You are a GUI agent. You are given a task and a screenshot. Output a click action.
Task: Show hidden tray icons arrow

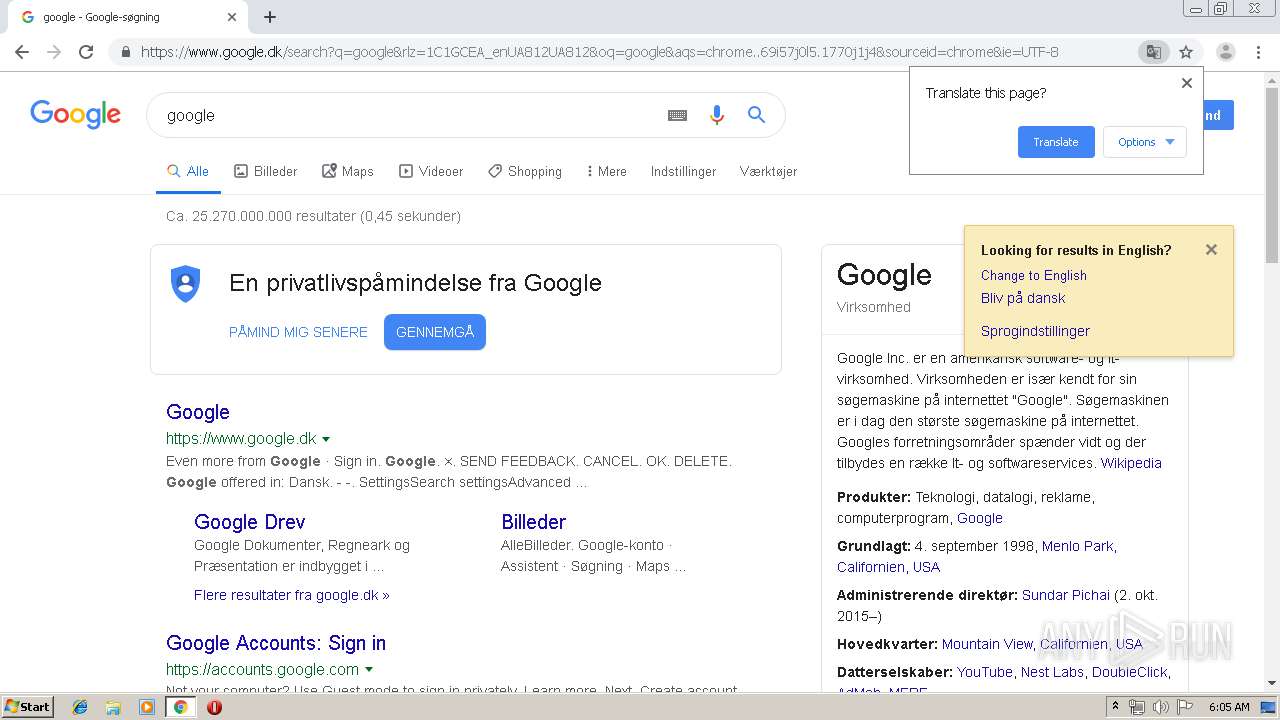tap(1116, 707)
